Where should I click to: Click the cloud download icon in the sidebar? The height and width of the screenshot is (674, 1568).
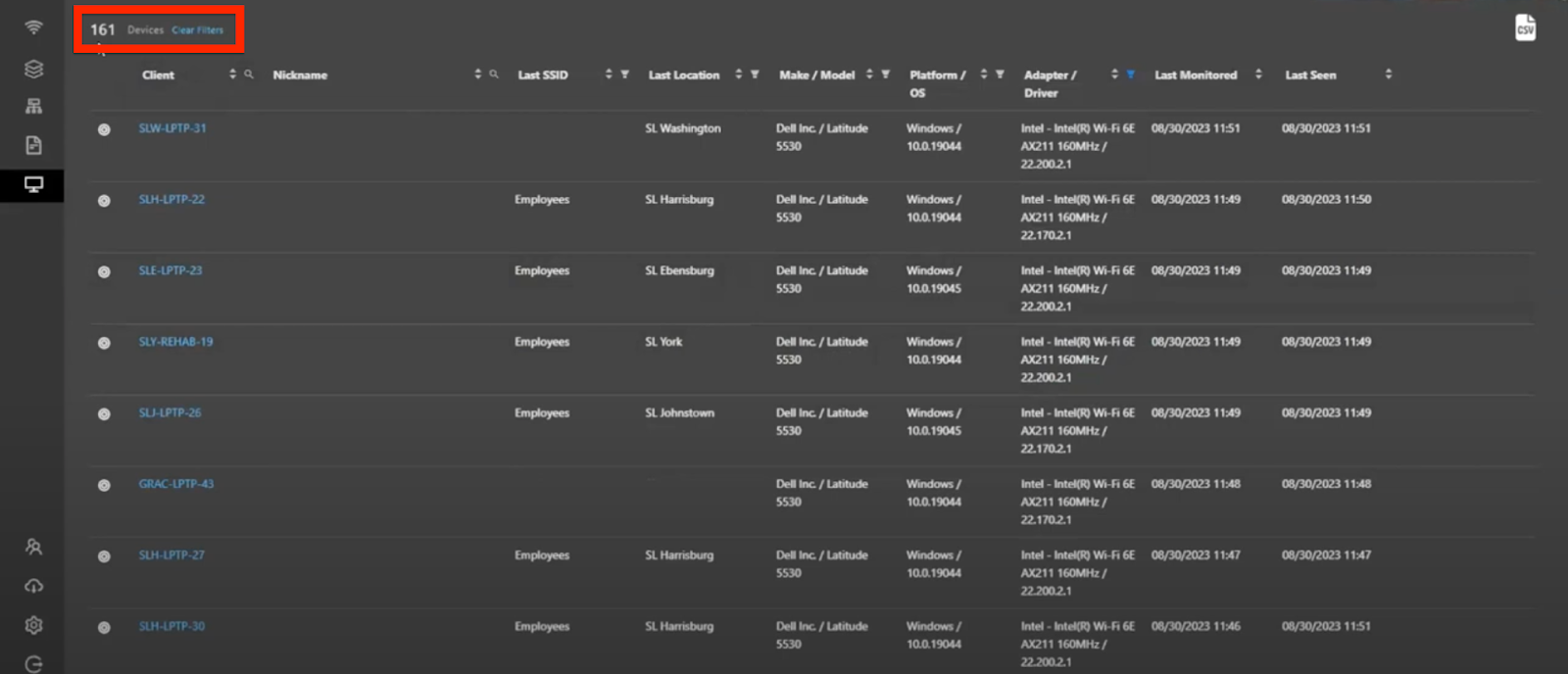[33, 586]
